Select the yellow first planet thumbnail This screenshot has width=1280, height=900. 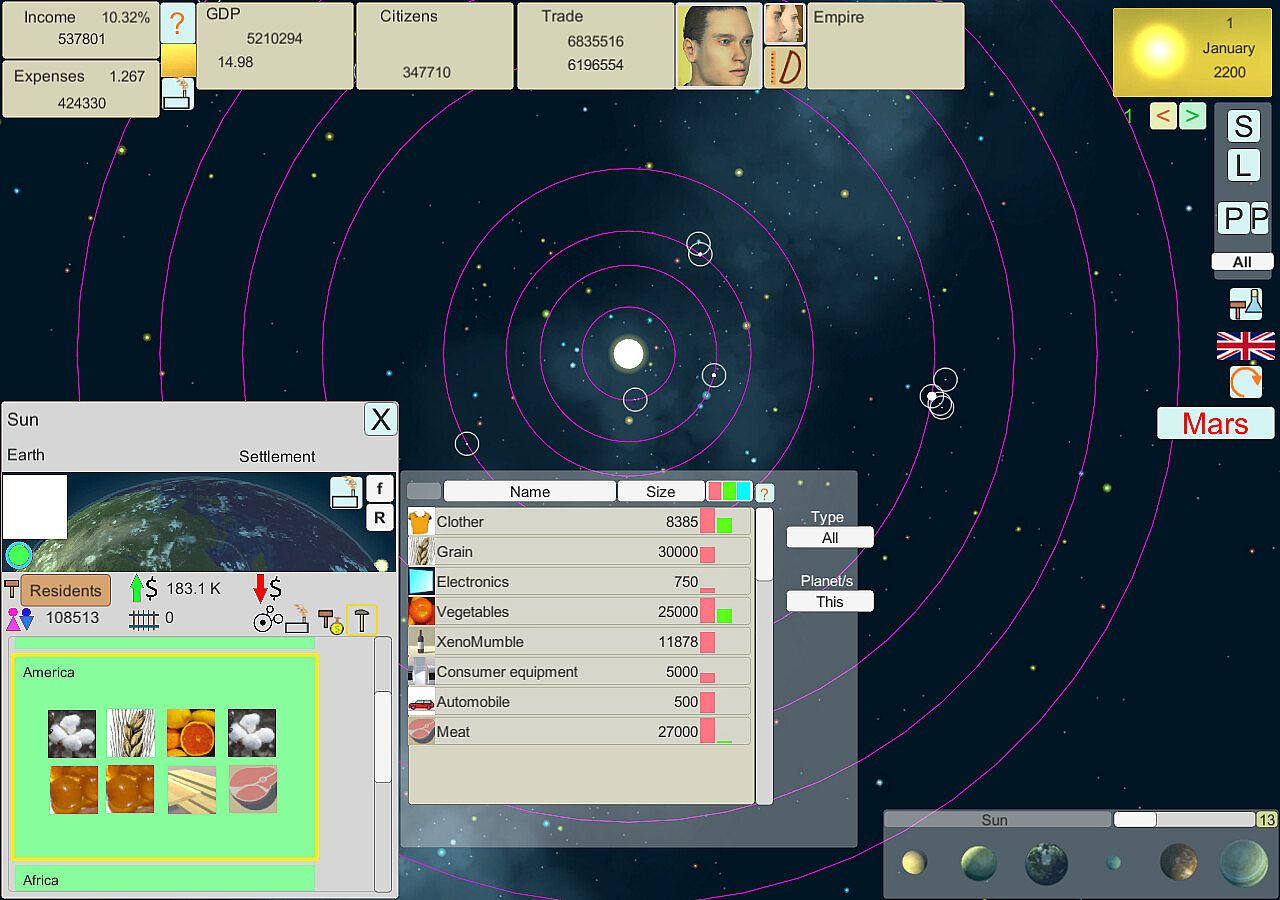click(x=914, y=862)
